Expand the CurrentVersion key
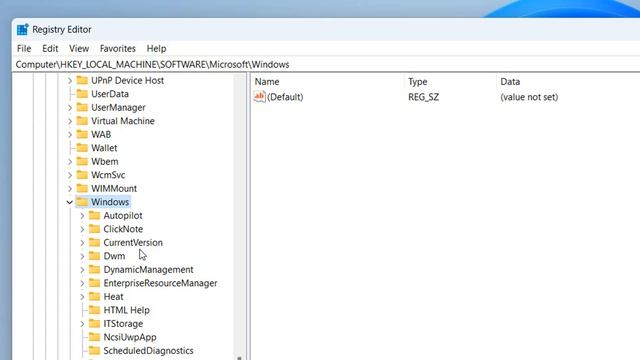The height and width of the screenshot is (360, 640). click(x=82, y=242)
